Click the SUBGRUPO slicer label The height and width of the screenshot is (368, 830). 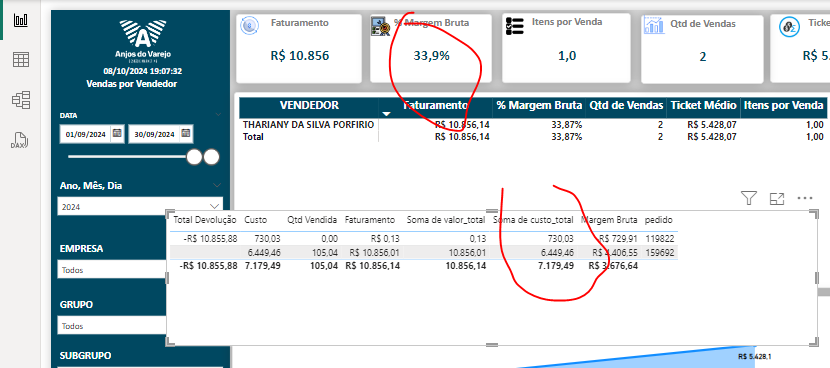(86, 356)
